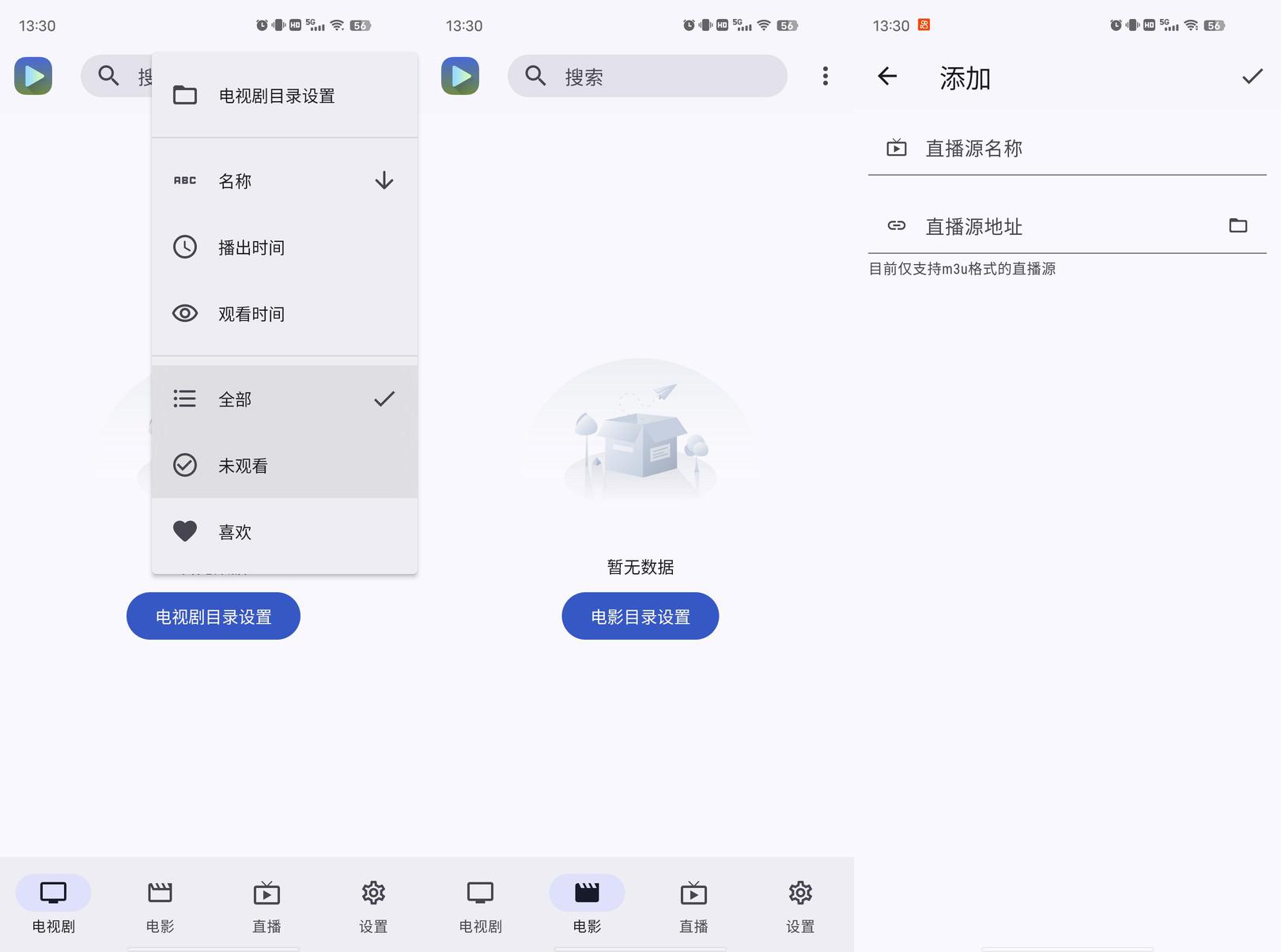The height and width of the screenshot is (952, 1281).
Task: Open the 设置 gear tab in the left screen
Action: pos(373,906)
